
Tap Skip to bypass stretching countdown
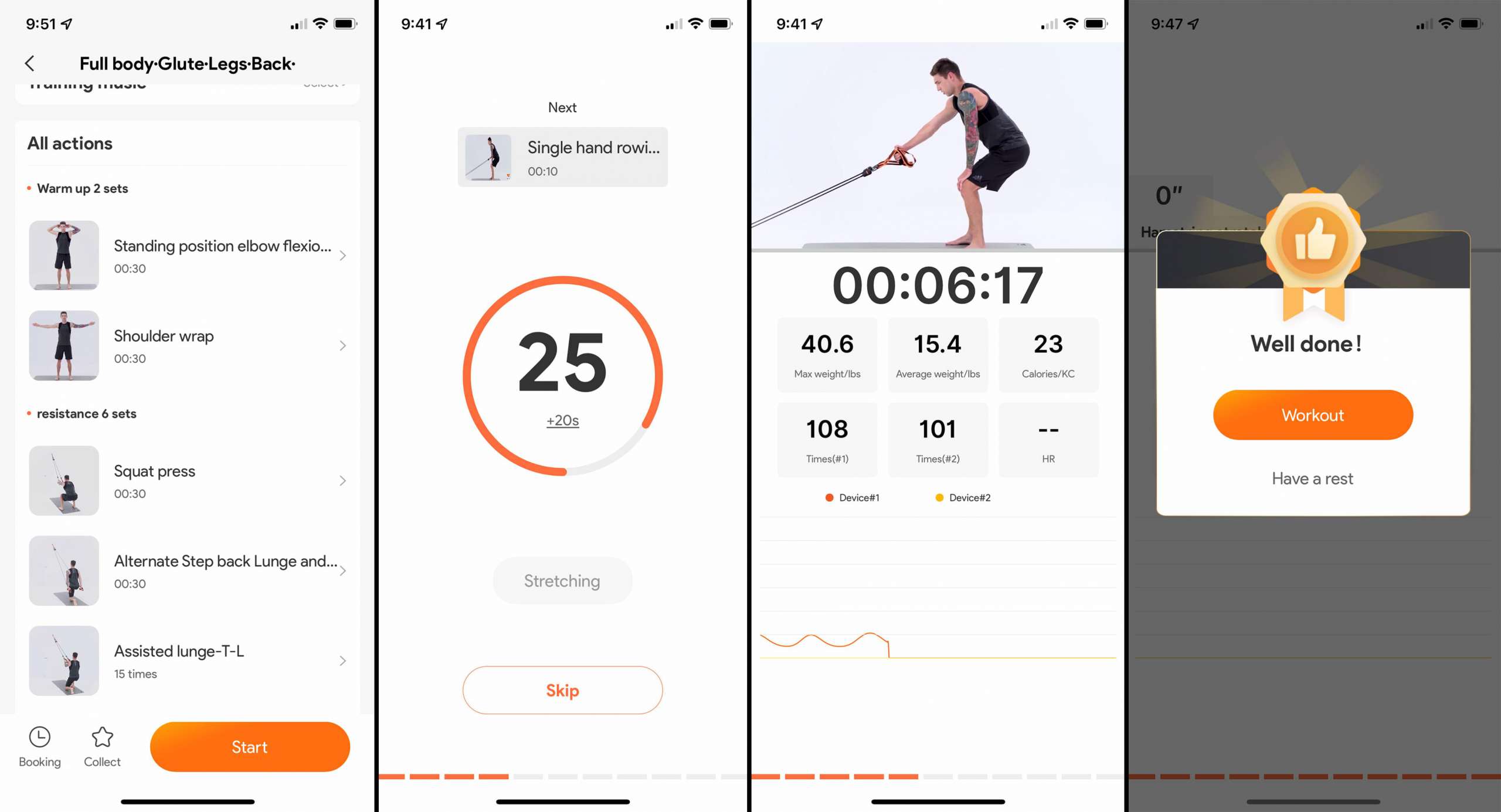coord(562,690)
